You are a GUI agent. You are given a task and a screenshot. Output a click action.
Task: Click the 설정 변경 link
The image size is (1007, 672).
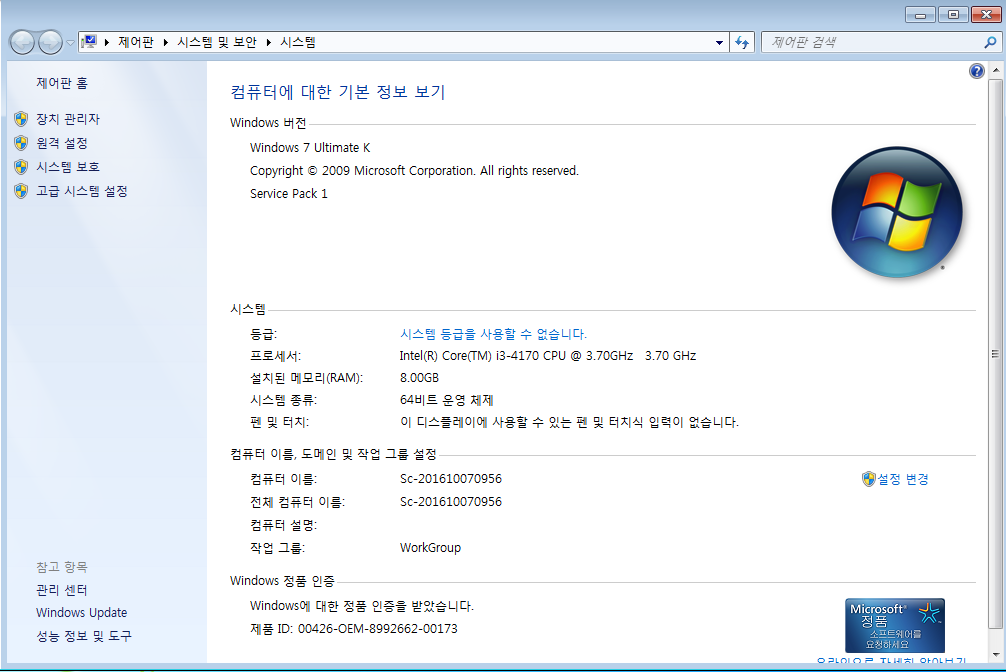pyautogui.click(x=903, y=479)
